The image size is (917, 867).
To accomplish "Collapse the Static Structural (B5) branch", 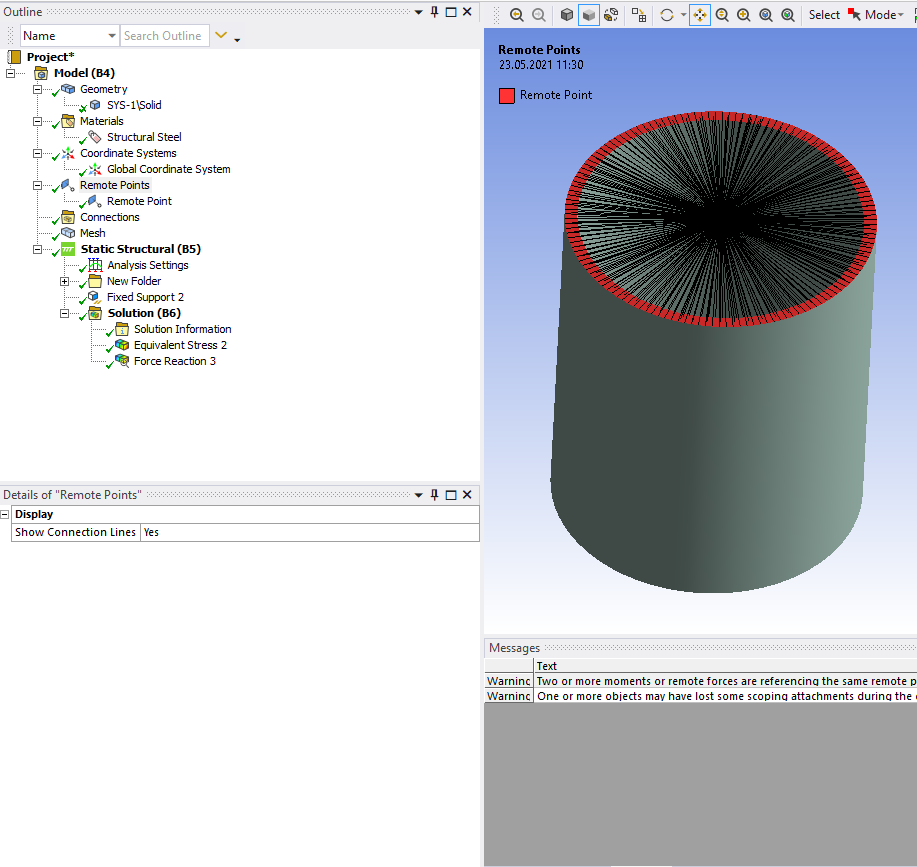I will 38,249.
